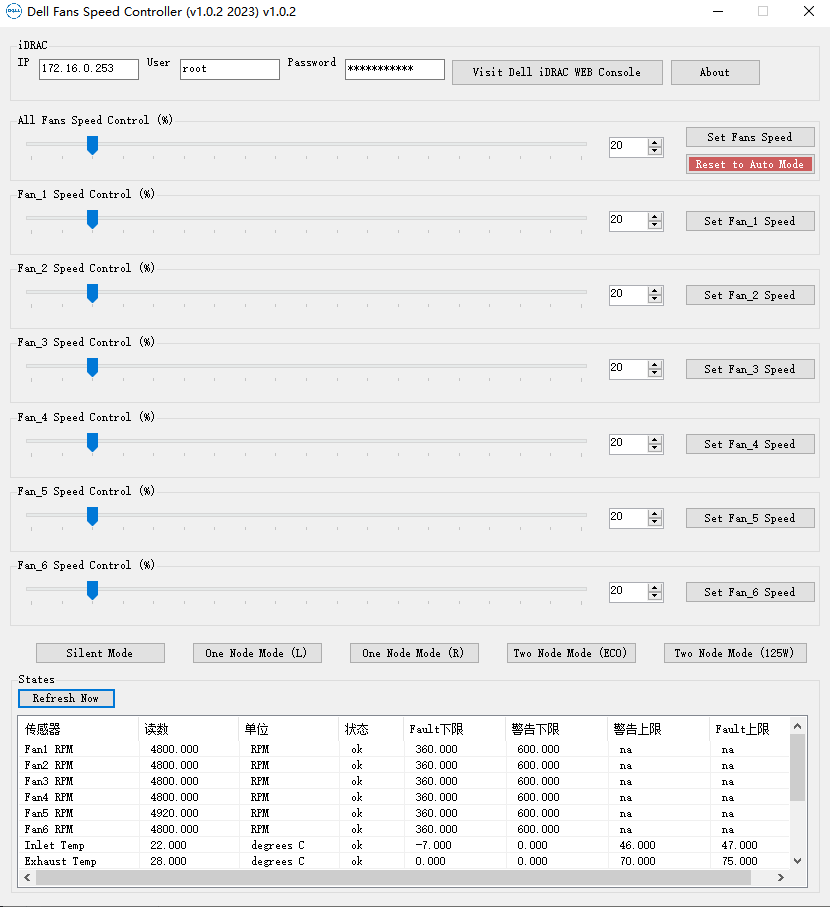830x907 pixels.
Task: Click the horizontal scroll right arrow
Action: point(781,877)
